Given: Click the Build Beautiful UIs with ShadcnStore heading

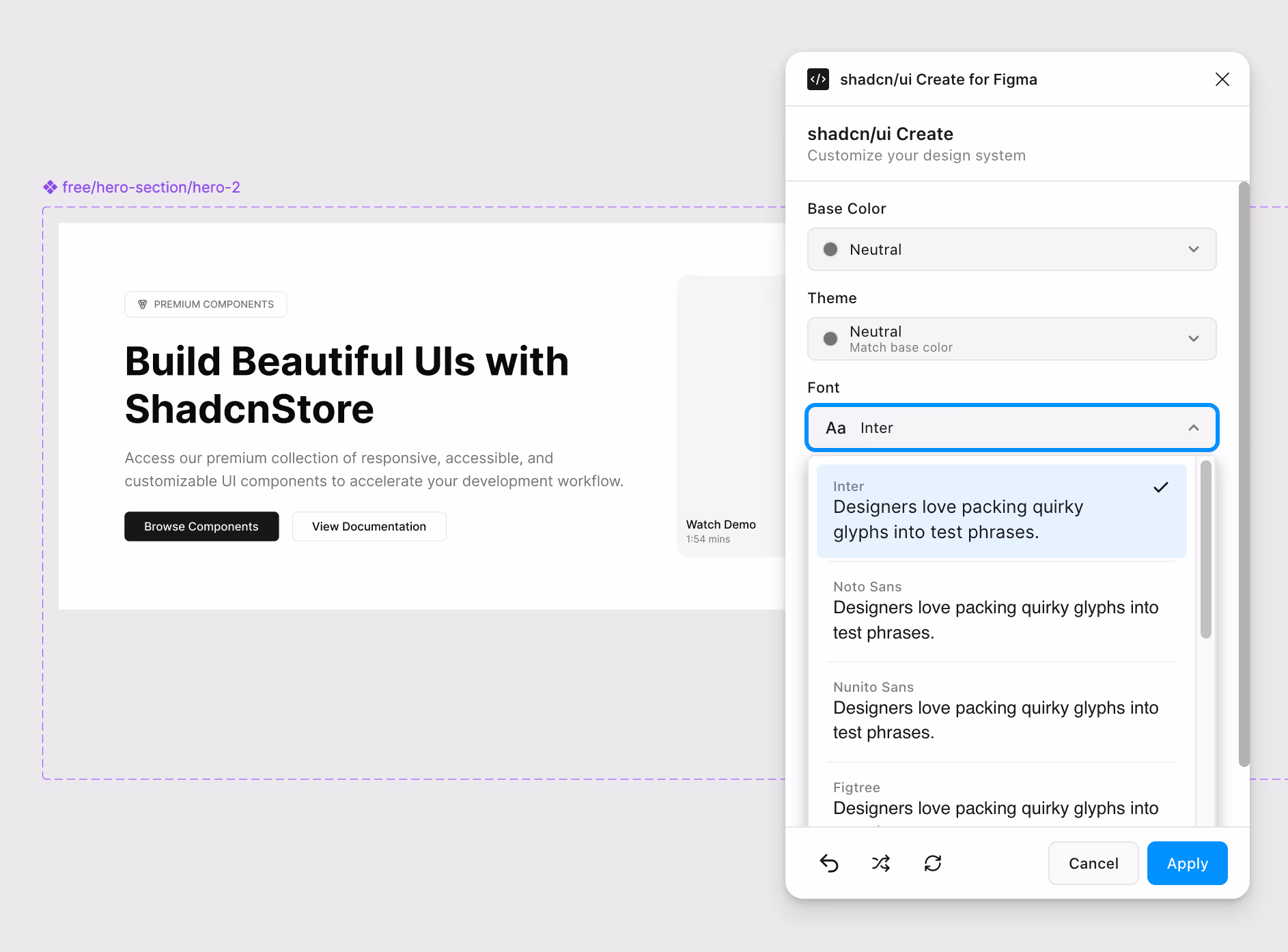Looking at the screenshot, I should [347, 384].
